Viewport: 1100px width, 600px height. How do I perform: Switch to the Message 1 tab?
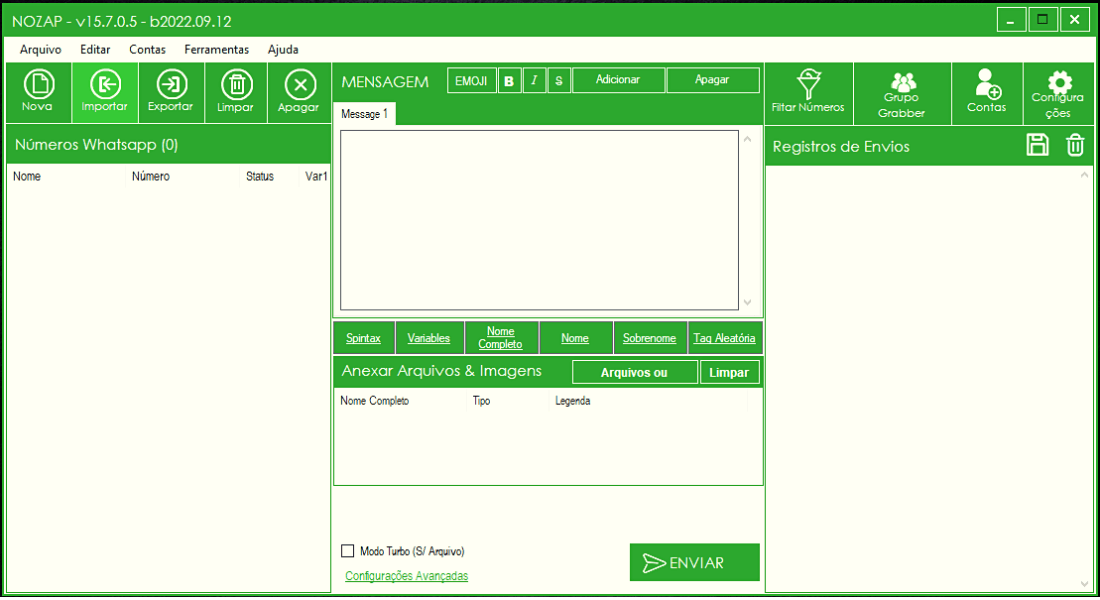click(x=365, y=114)
